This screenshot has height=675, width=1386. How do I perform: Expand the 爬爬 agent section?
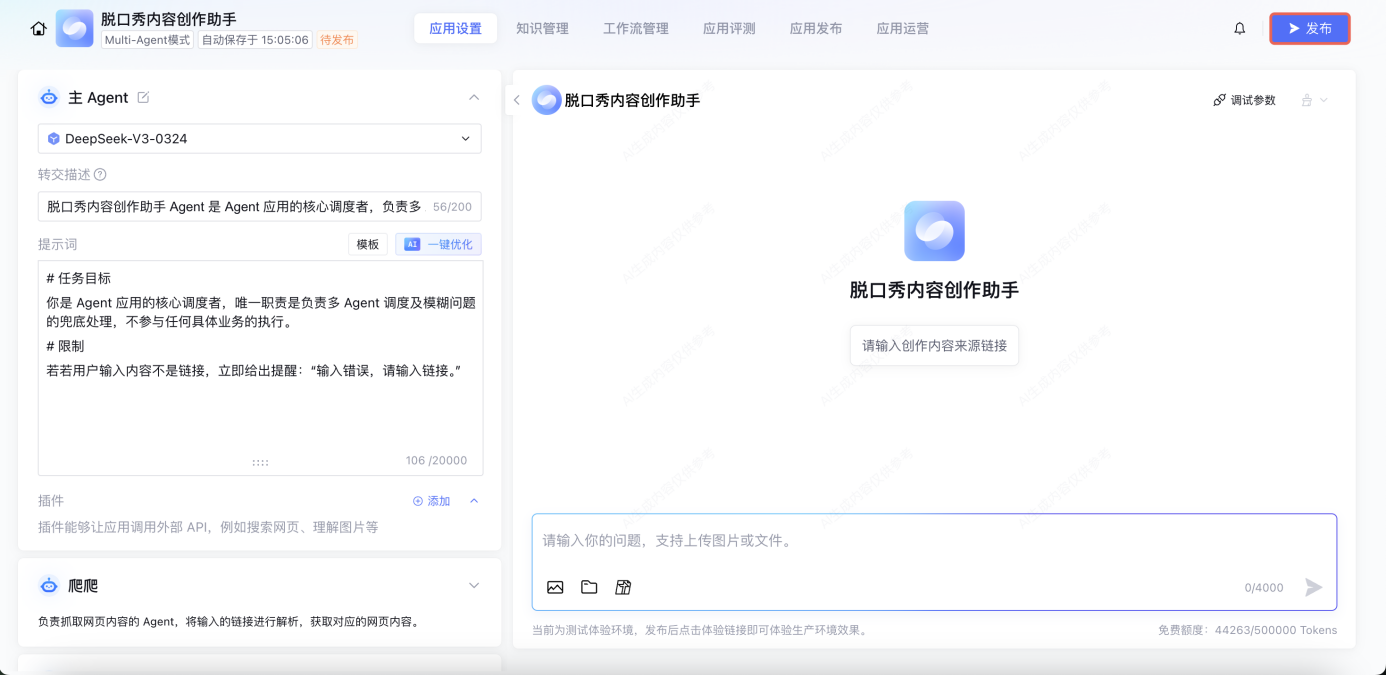[x=474, y=585]
